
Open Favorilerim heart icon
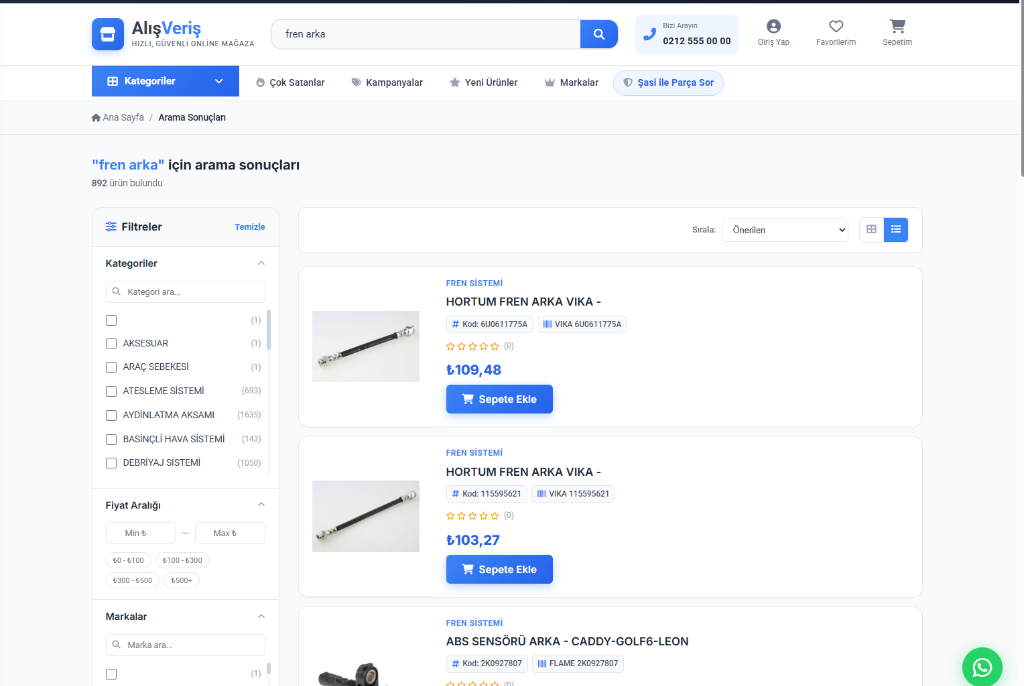pyautogui.click(x=836, y=26)
